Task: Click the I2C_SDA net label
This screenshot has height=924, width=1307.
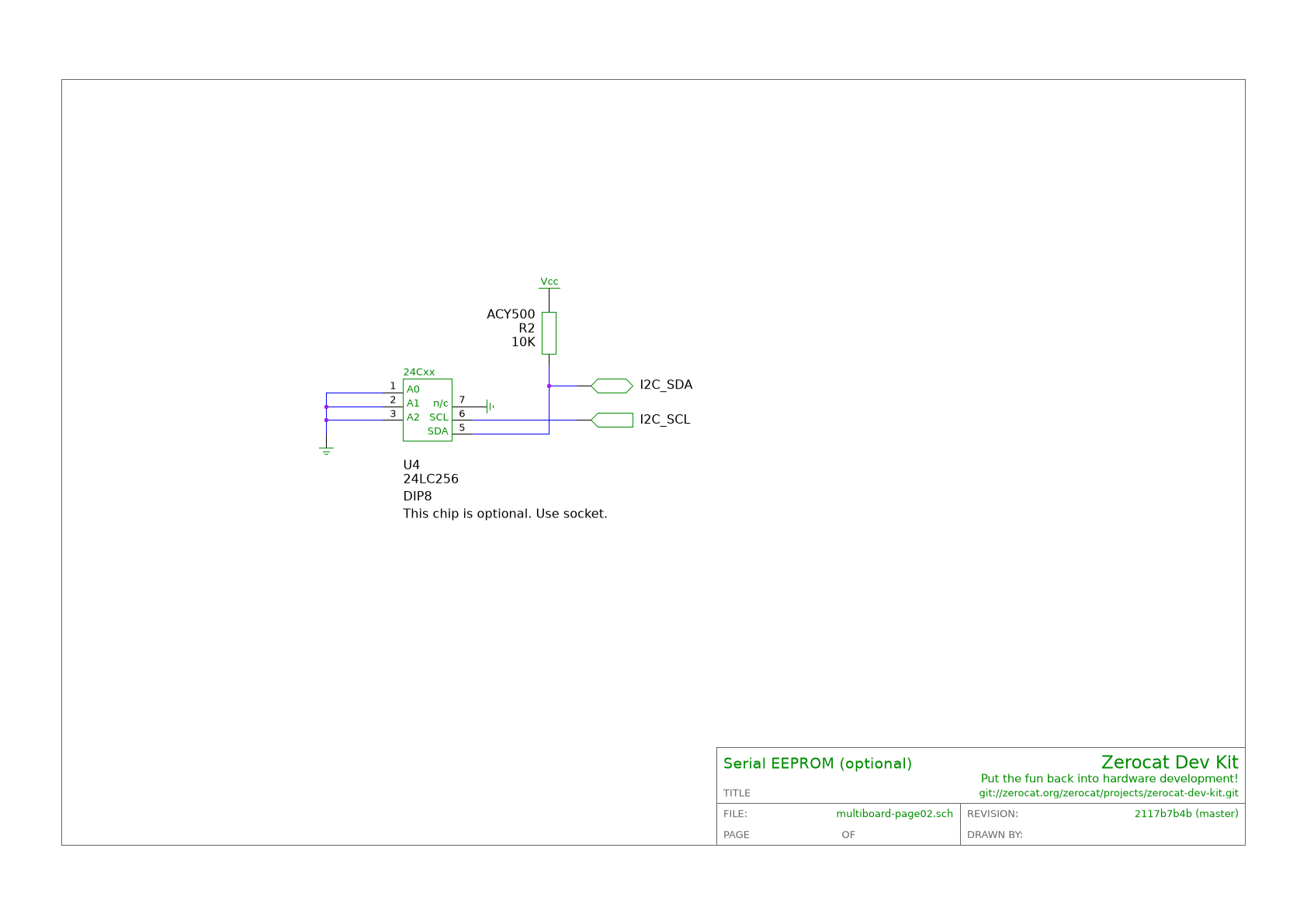Action: pos(666,385)
